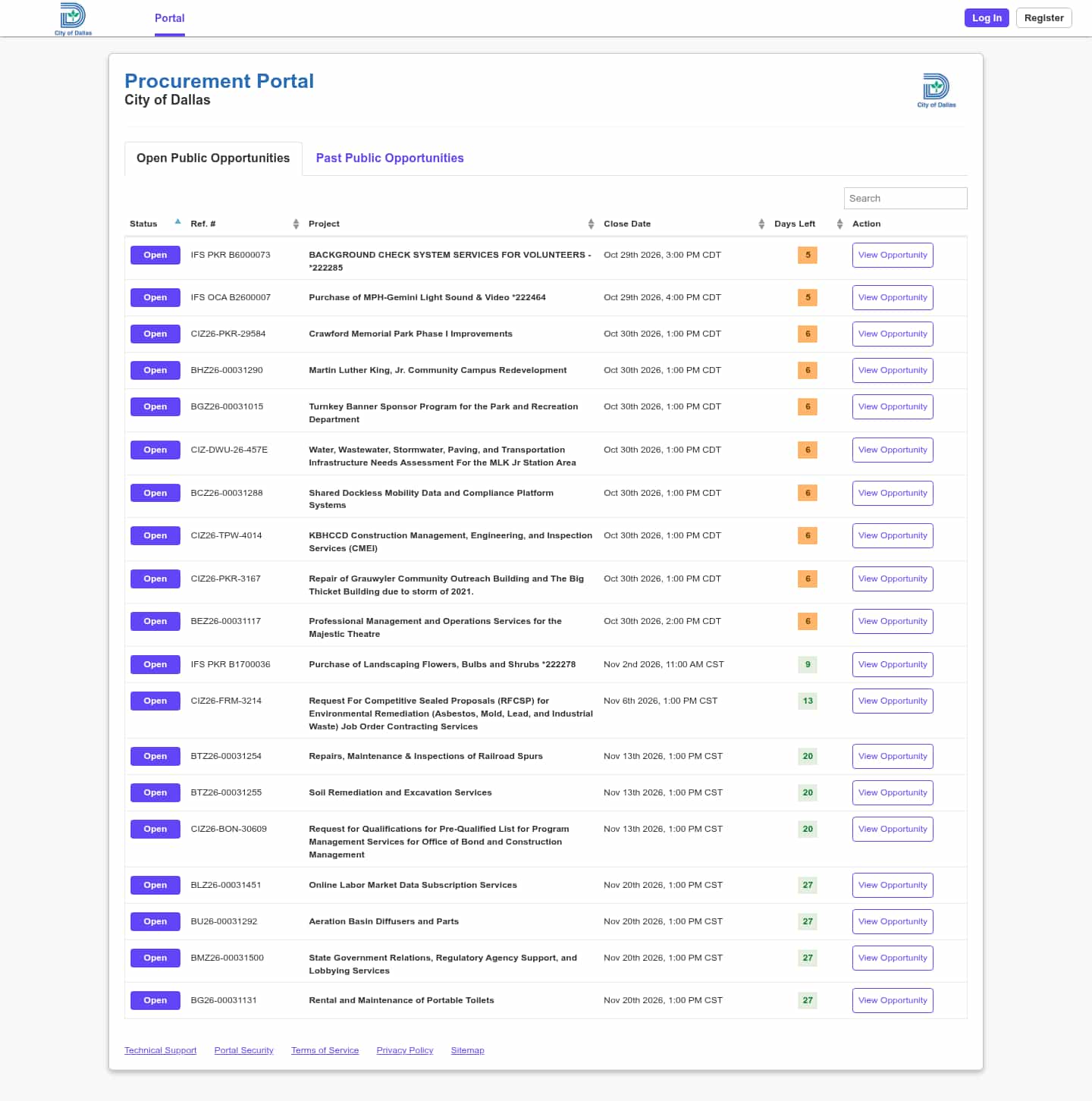View Opportunity for Majestic Theatre operations
This screenshot has width=1092, height=1101.
[x=893, y=621]
